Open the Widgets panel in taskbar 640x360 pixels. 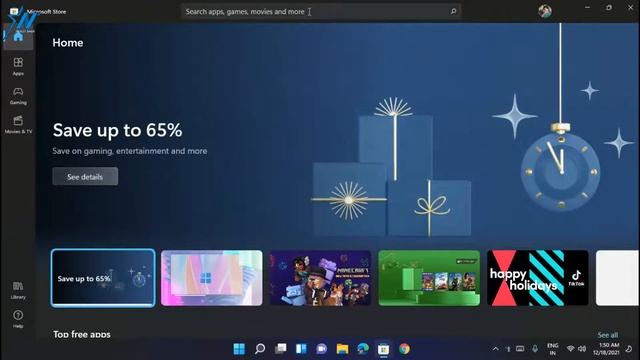click(x=301, y=349)
